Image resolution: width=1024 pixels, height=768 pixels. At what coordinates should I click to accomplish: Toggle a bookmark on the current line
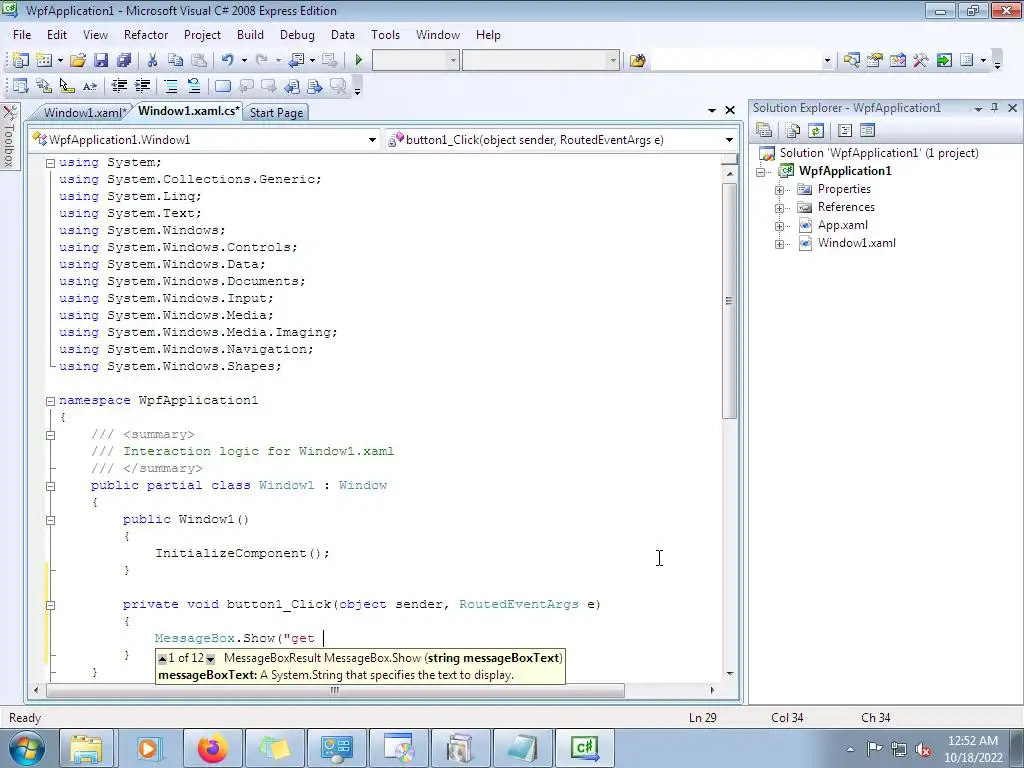(223, 86)
